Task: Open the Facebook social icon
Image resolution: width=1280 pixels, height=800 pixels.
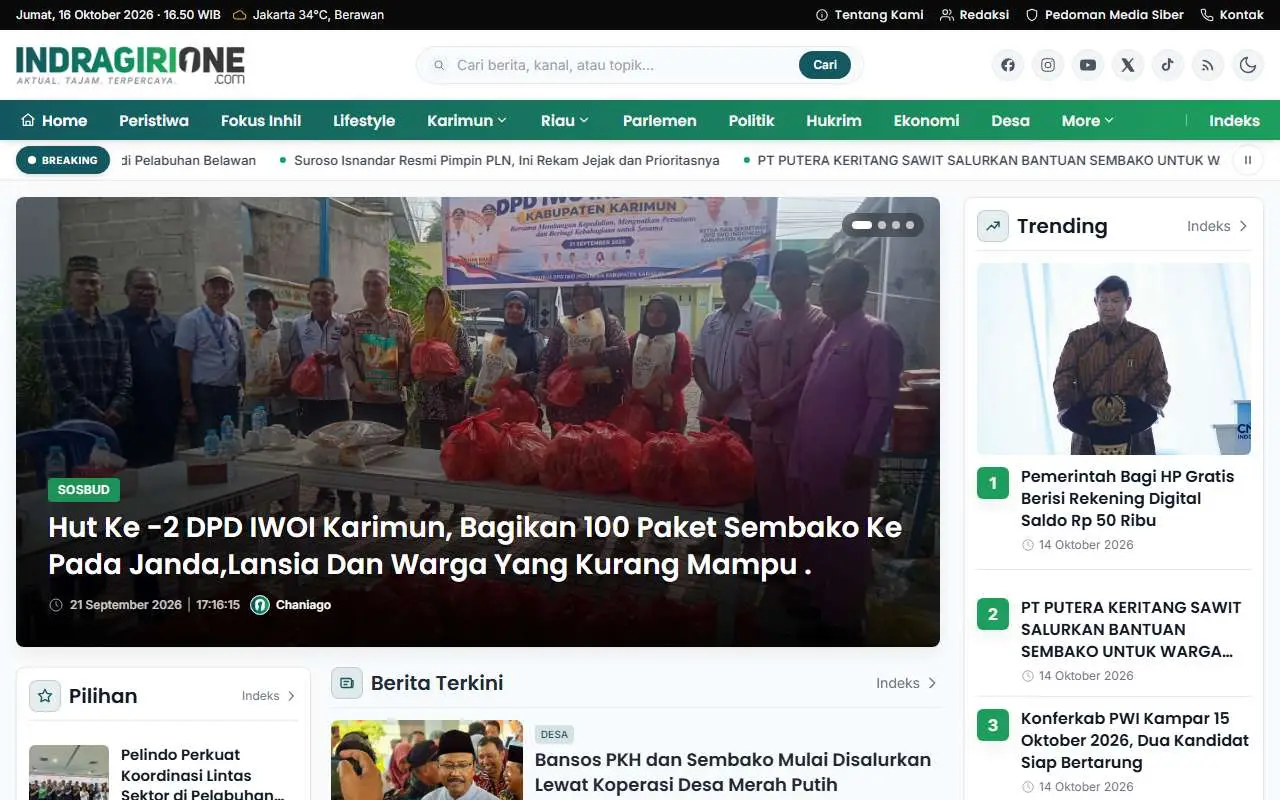Action: click(1008, 65)
